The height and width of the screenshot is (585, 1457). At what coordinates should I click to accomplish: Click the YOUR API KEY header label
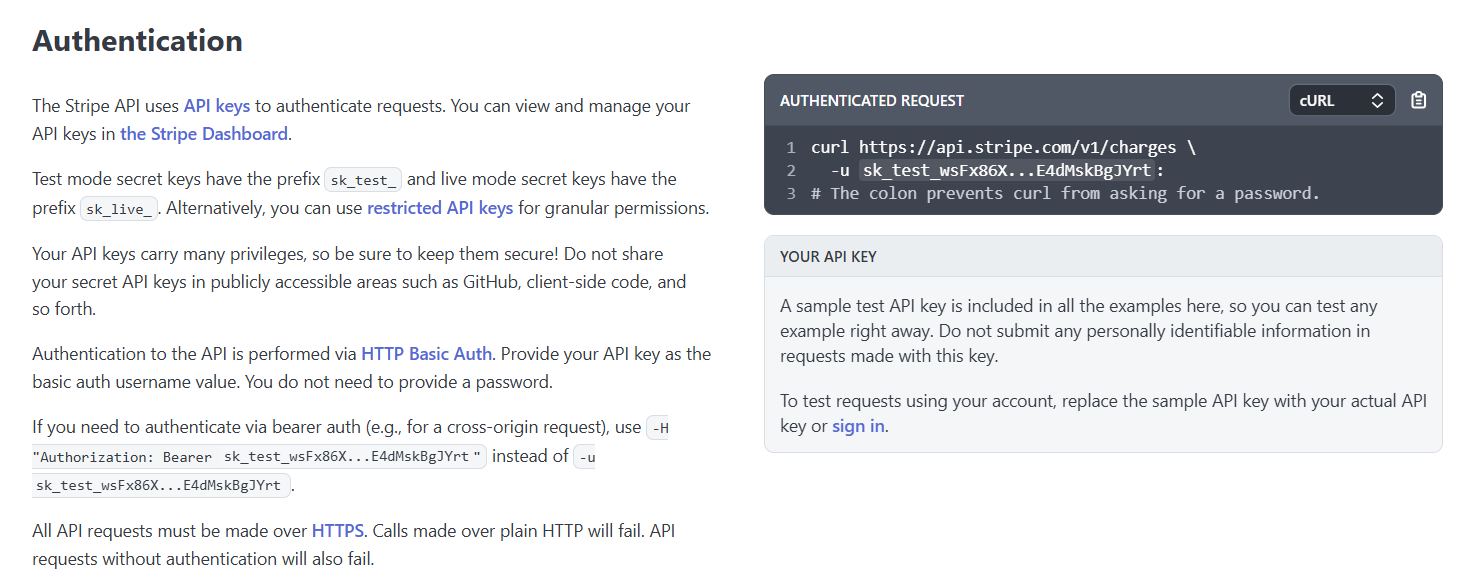click(x=828, y=256)
